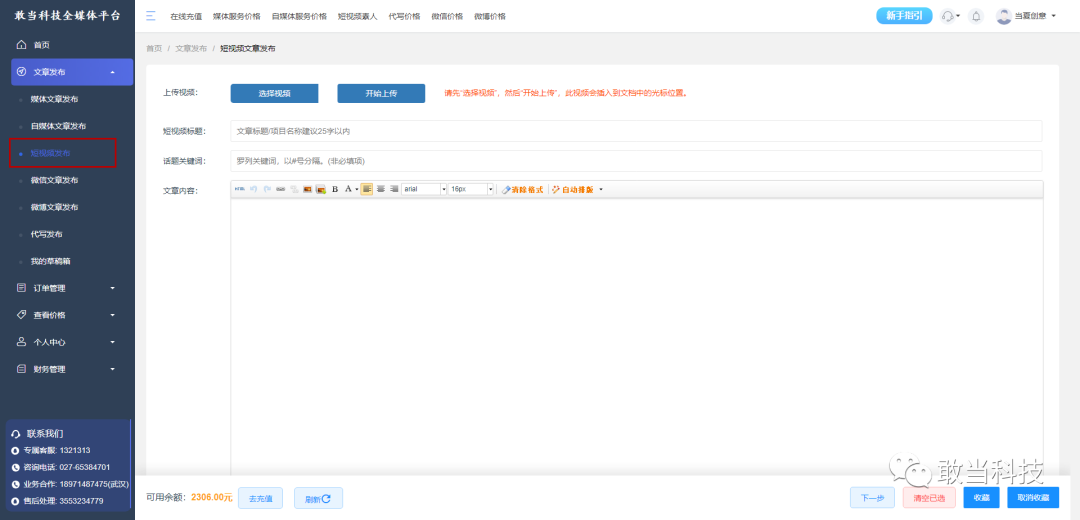The image size is (1080, 520).
Task: Expand the 订单管理 sidebar menu
Action: click(67, 288)
